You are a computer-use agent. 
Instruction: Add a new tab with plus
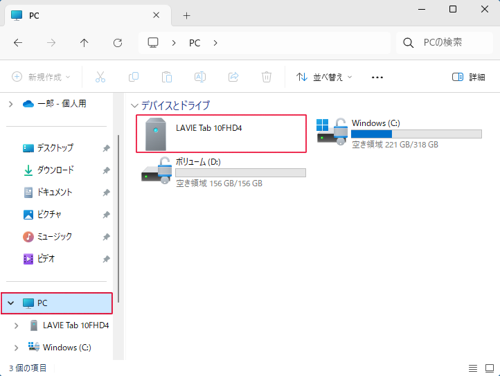pos(187,15)
